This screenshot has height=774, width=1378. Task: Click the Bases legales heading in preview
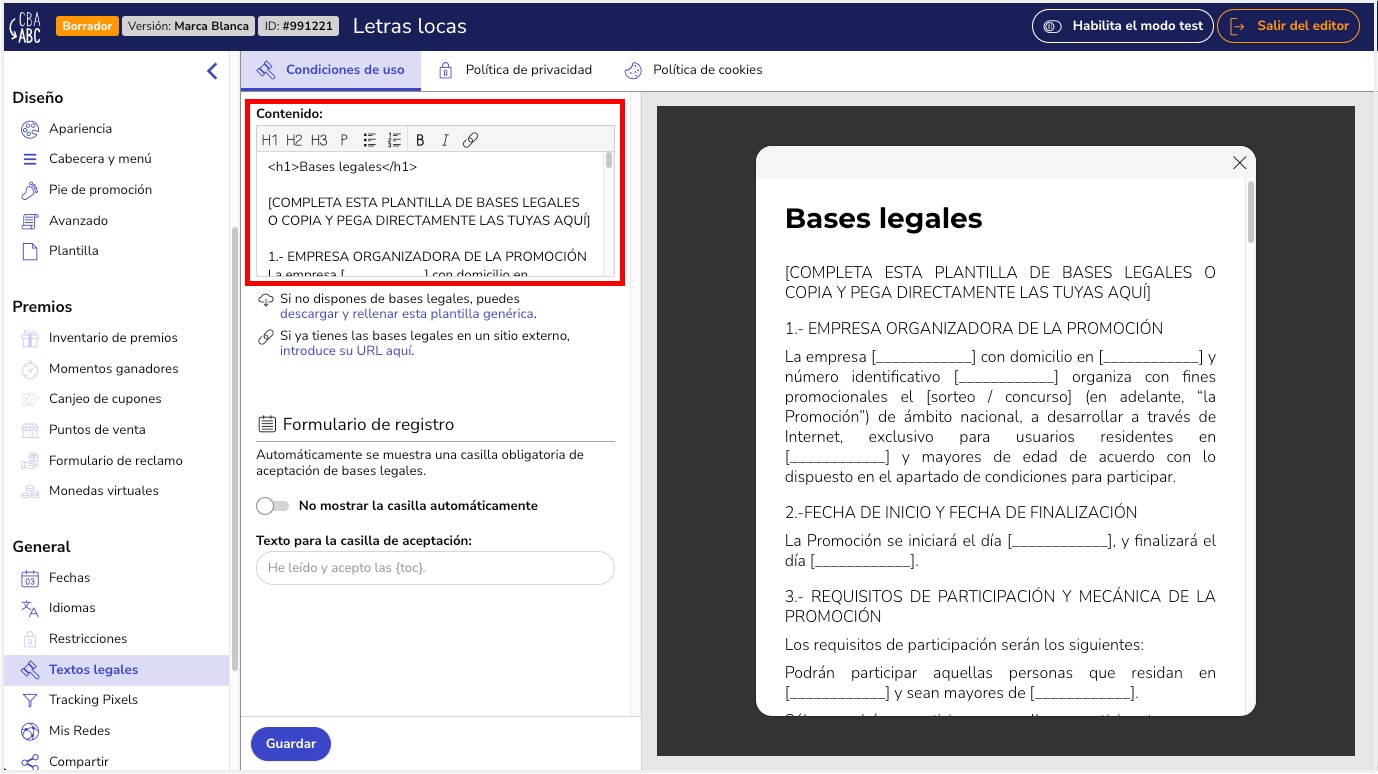pos(884,218)
